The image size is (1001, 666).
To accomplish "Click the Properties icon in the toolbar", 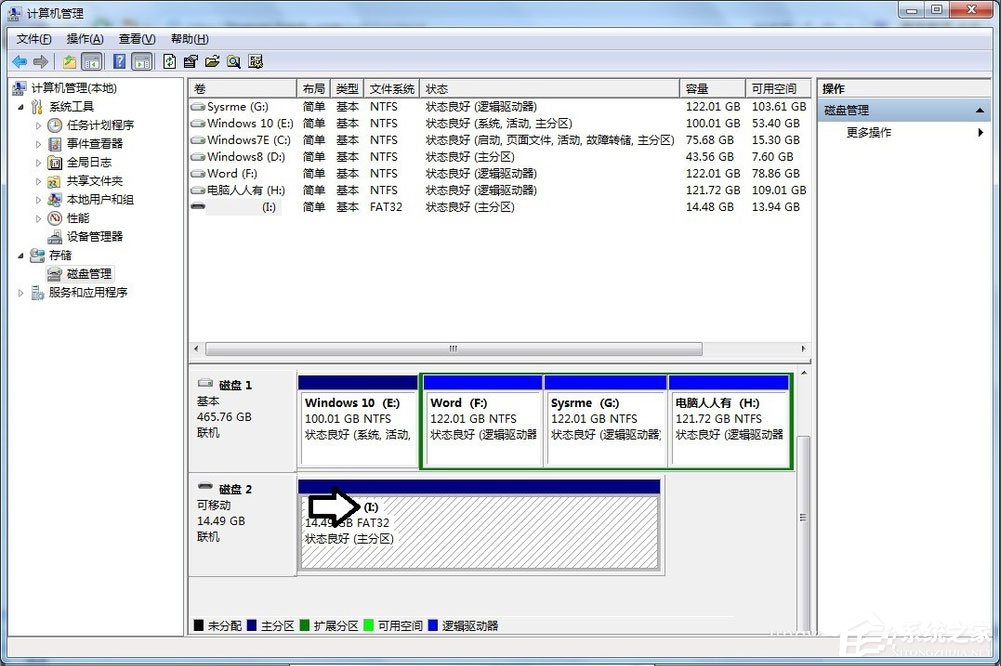I will [x=189, y=61].
